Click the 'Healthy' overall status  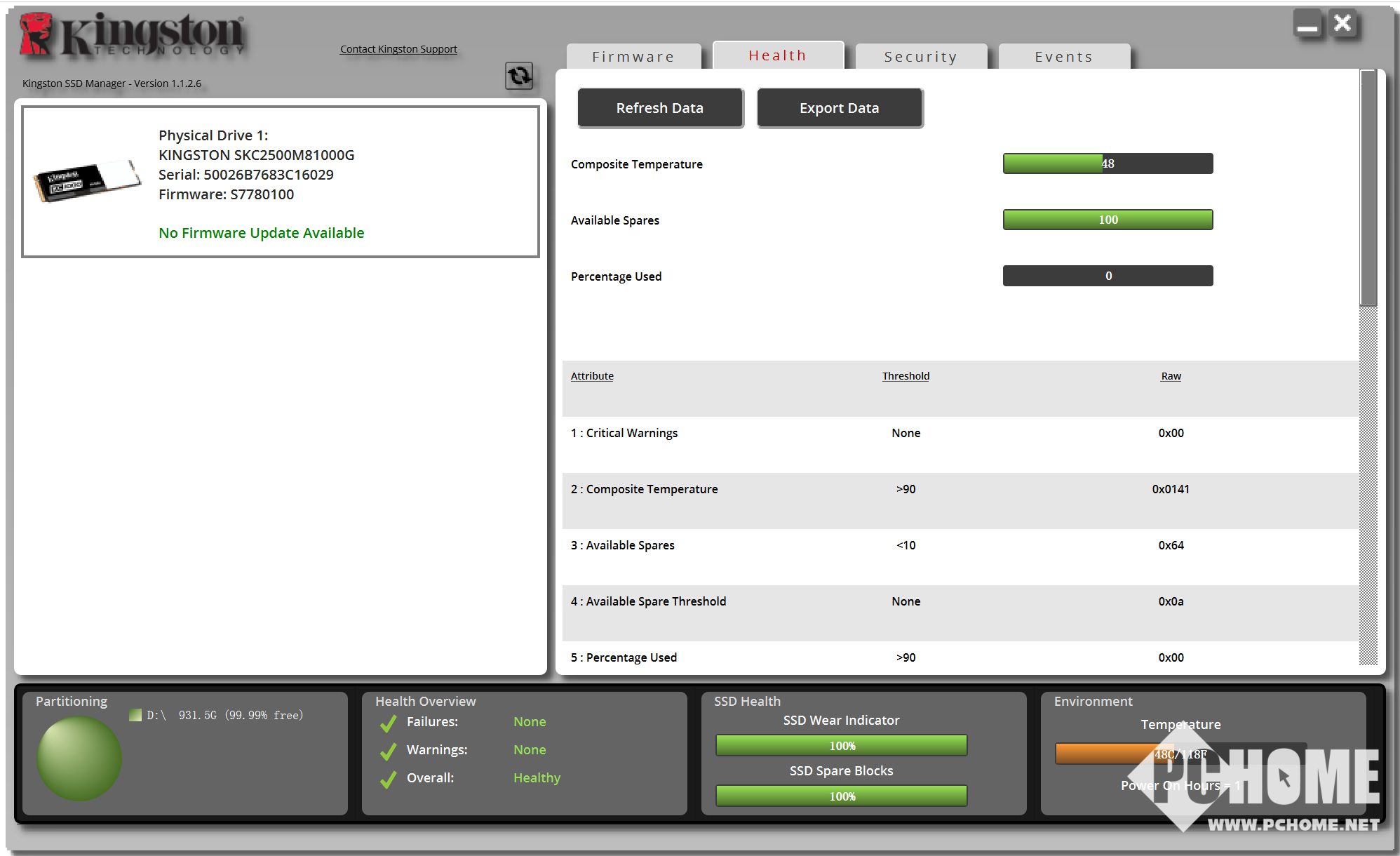pyautogui.click(x=537, y=778)
